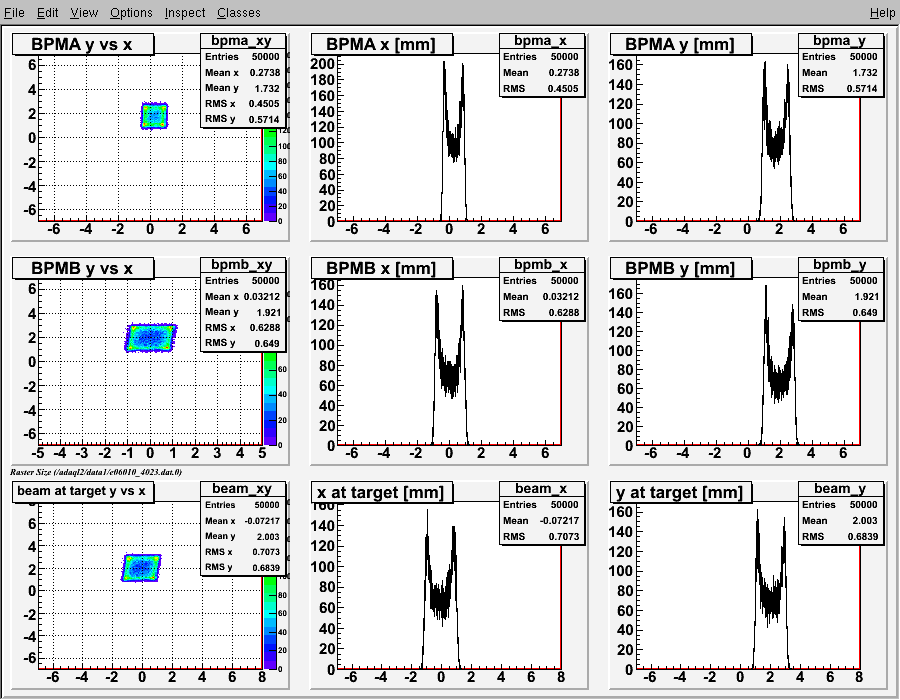This screenshot has width=900, height=700.
Task: Click the beam at target color palette scale
Action: tap(270, 623)
